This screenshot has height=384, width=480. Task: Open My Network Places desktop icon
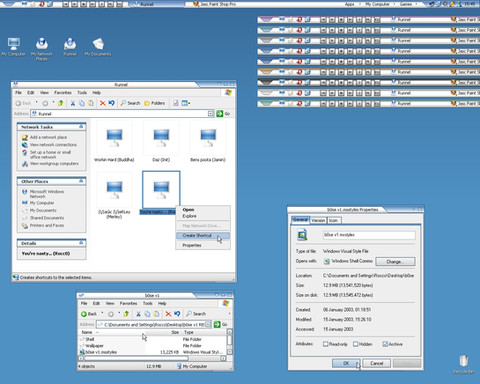(x=42, y=49)
